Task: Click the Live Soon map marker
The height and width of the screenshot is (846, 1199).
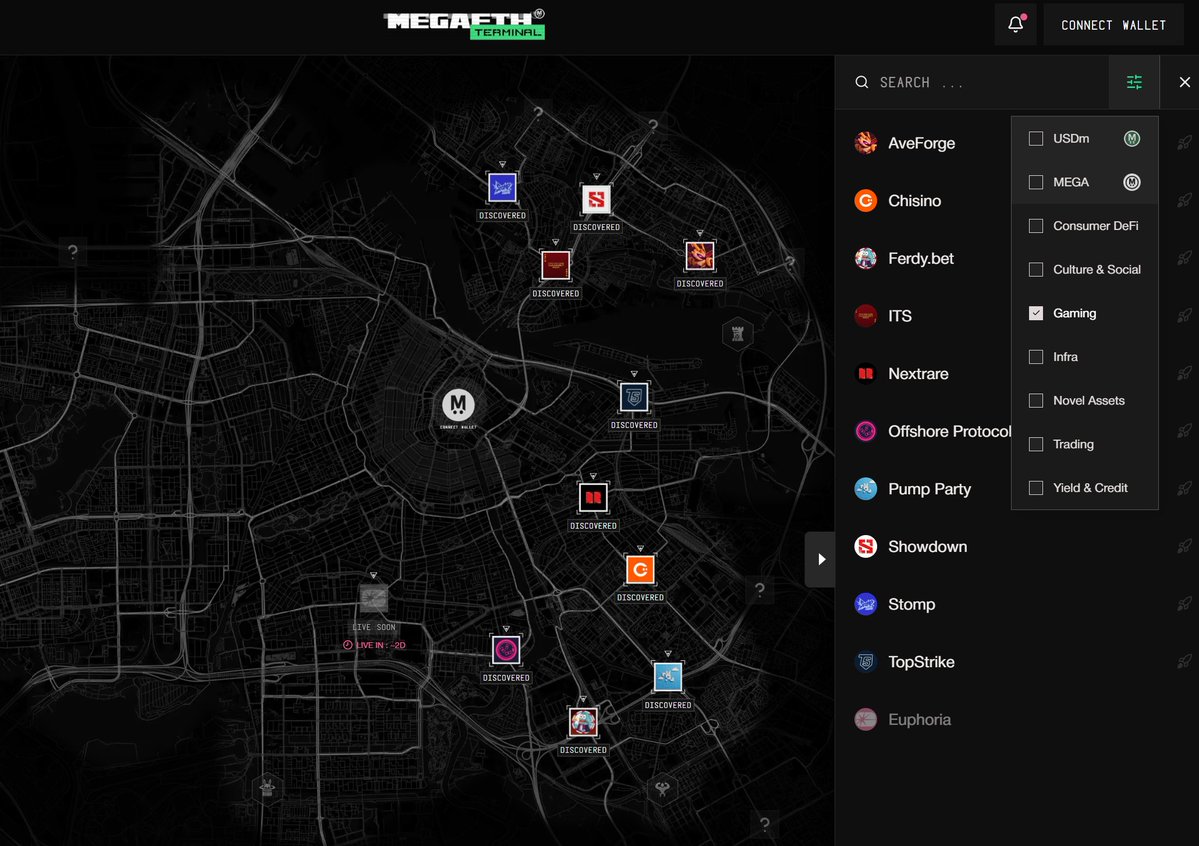Action: tap(374, 599)
